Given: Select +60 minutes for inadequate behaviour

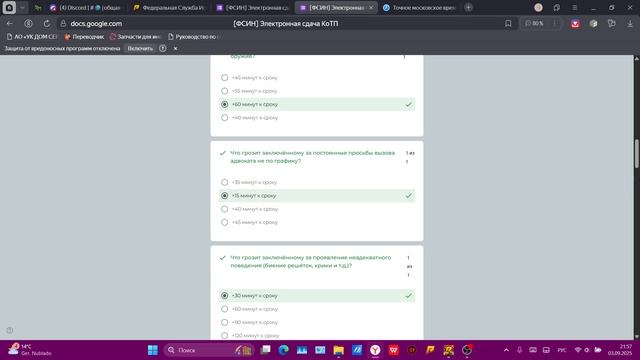Looking at the screenshot, I should 224,309.
